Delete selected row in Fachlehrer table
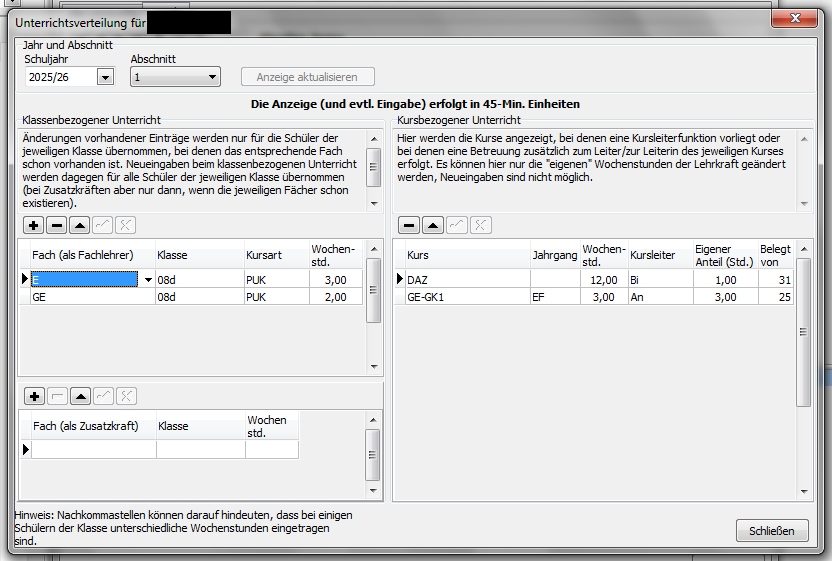 click(x=57, y=226)
